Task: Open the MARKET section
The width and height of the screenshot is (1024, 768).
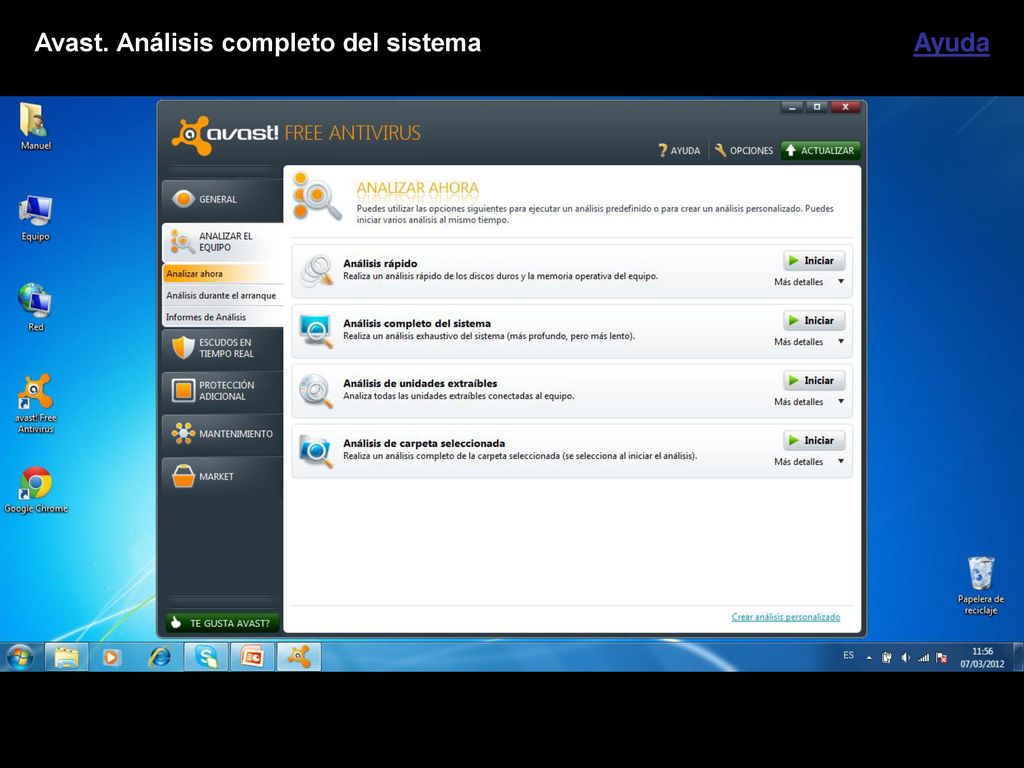Action: (x=223, y=476)
